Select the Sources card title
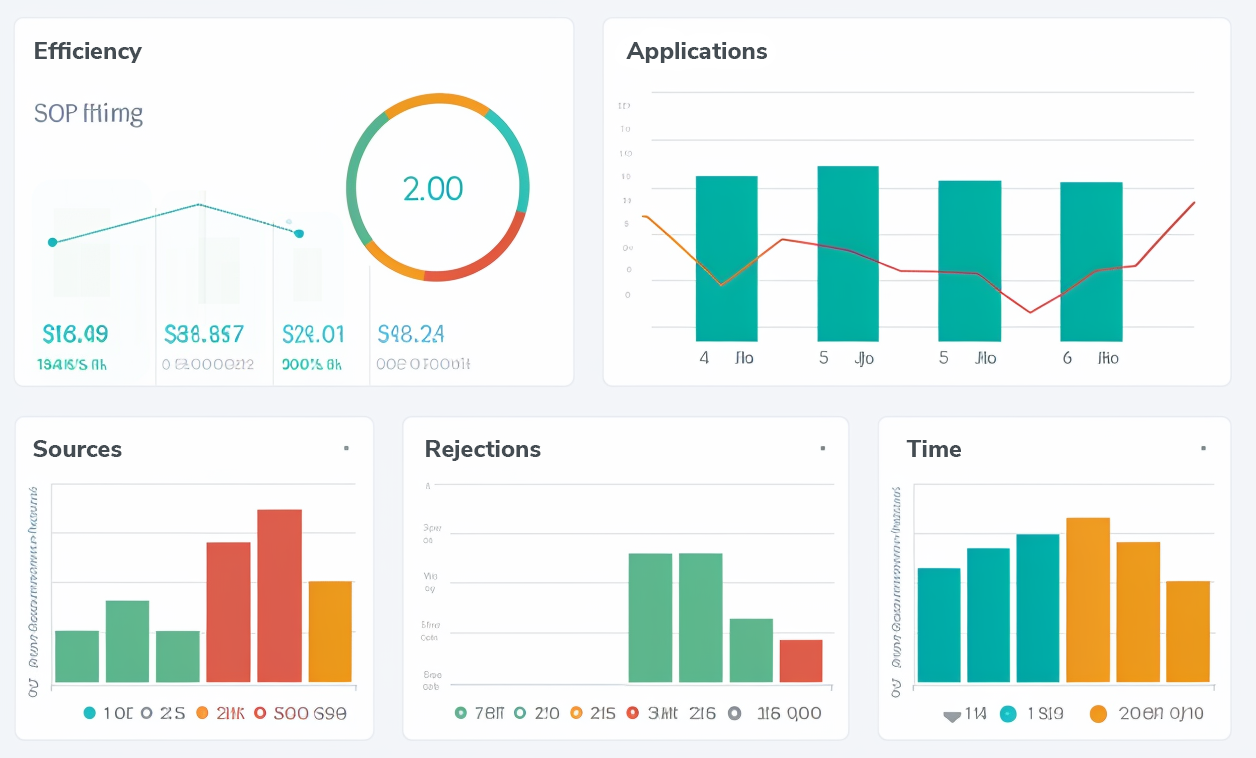 pos(77,449)
